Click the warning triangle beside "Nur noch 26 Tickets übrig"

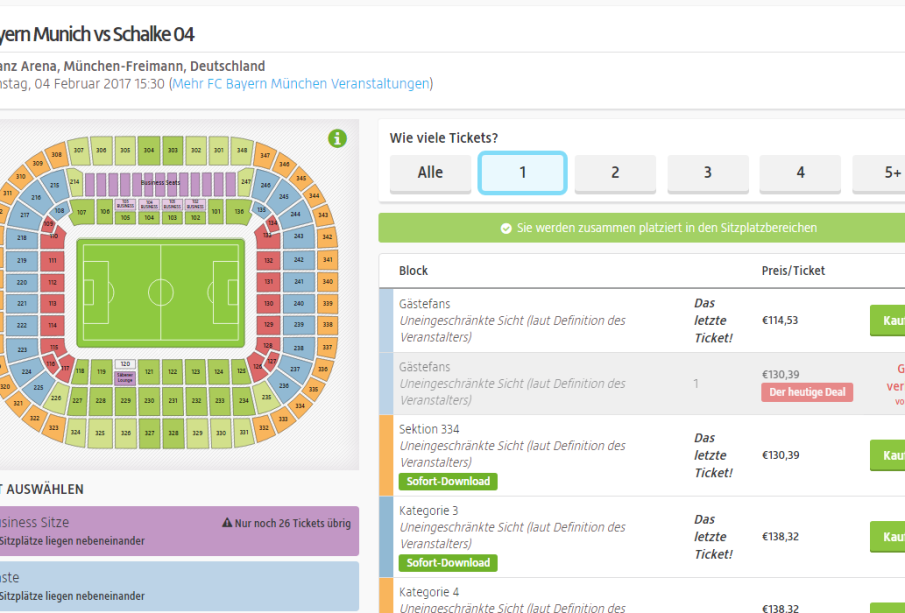[x=227, y=523]
